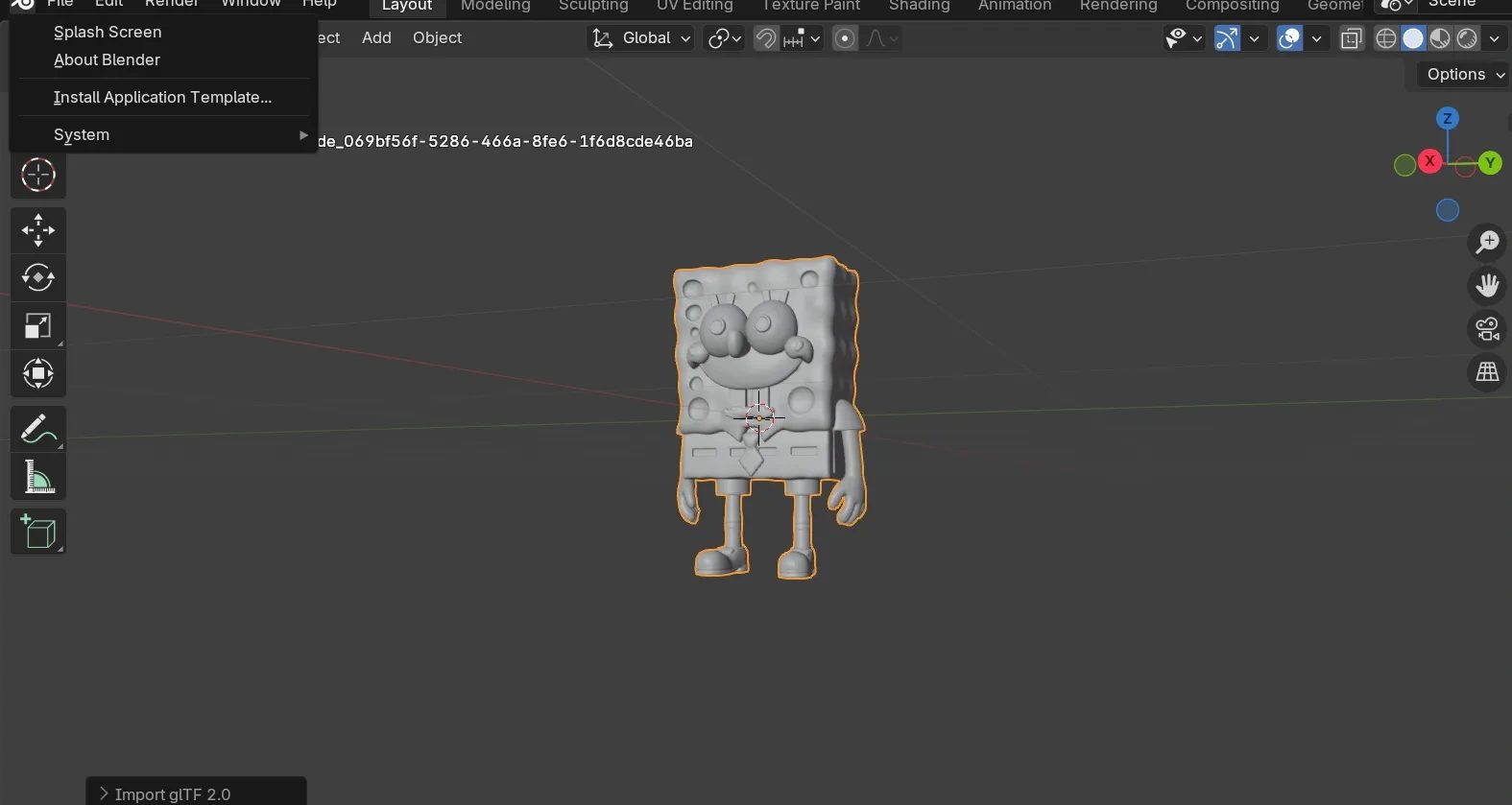Switch to rendered viewport shading
The image size is (1512, 805).
[1467, 38]
